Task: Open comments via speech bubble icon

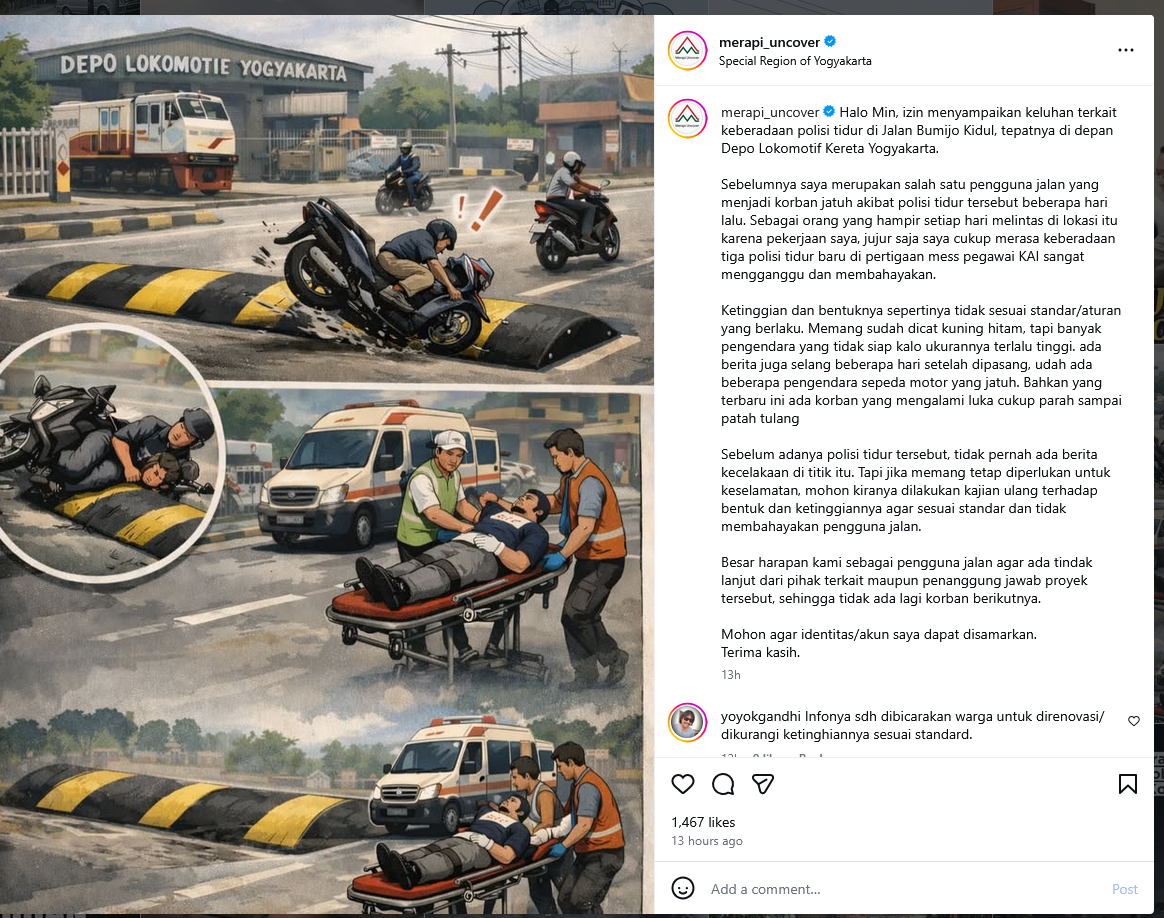Action: point(723,784)
